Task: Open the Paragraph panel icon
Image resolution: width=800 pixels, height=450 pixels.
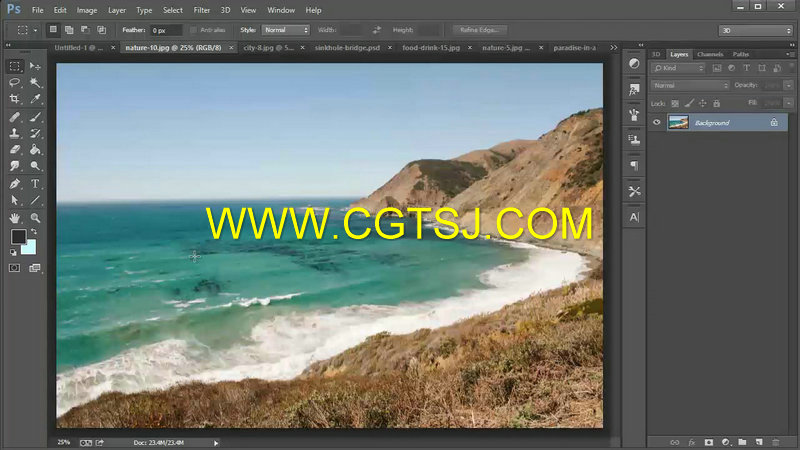Action: [634, 165]
